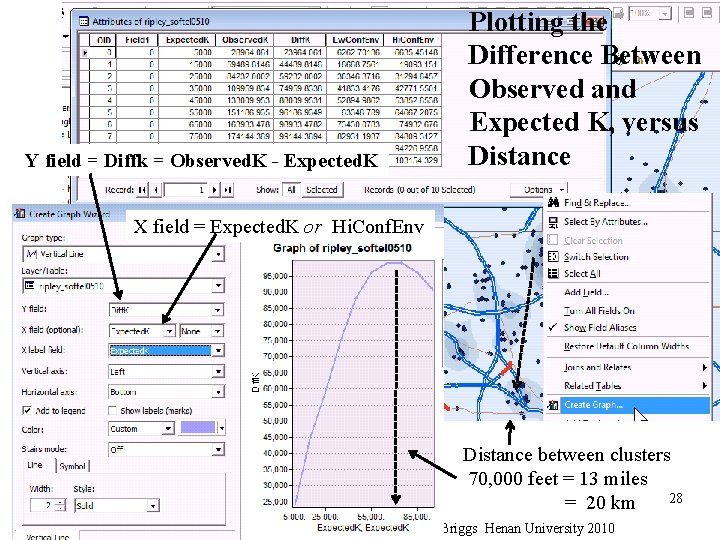The width and height of the screenshot is (720, 540).
Task: Open the X label field dropdown
Action: click(218, 350)
